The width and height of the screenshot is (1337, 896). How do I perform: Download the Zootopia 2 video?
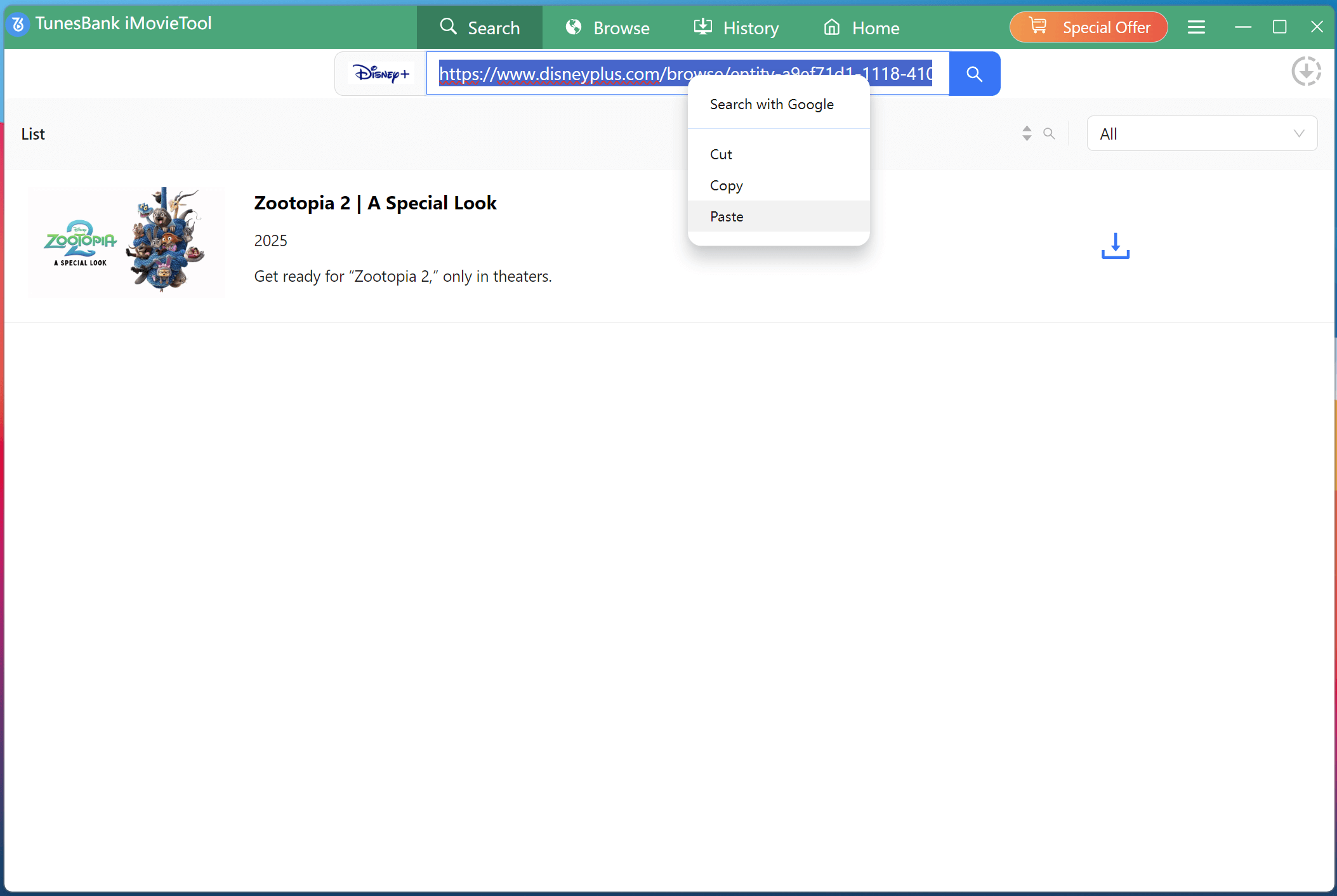(x=1115, y=247)
